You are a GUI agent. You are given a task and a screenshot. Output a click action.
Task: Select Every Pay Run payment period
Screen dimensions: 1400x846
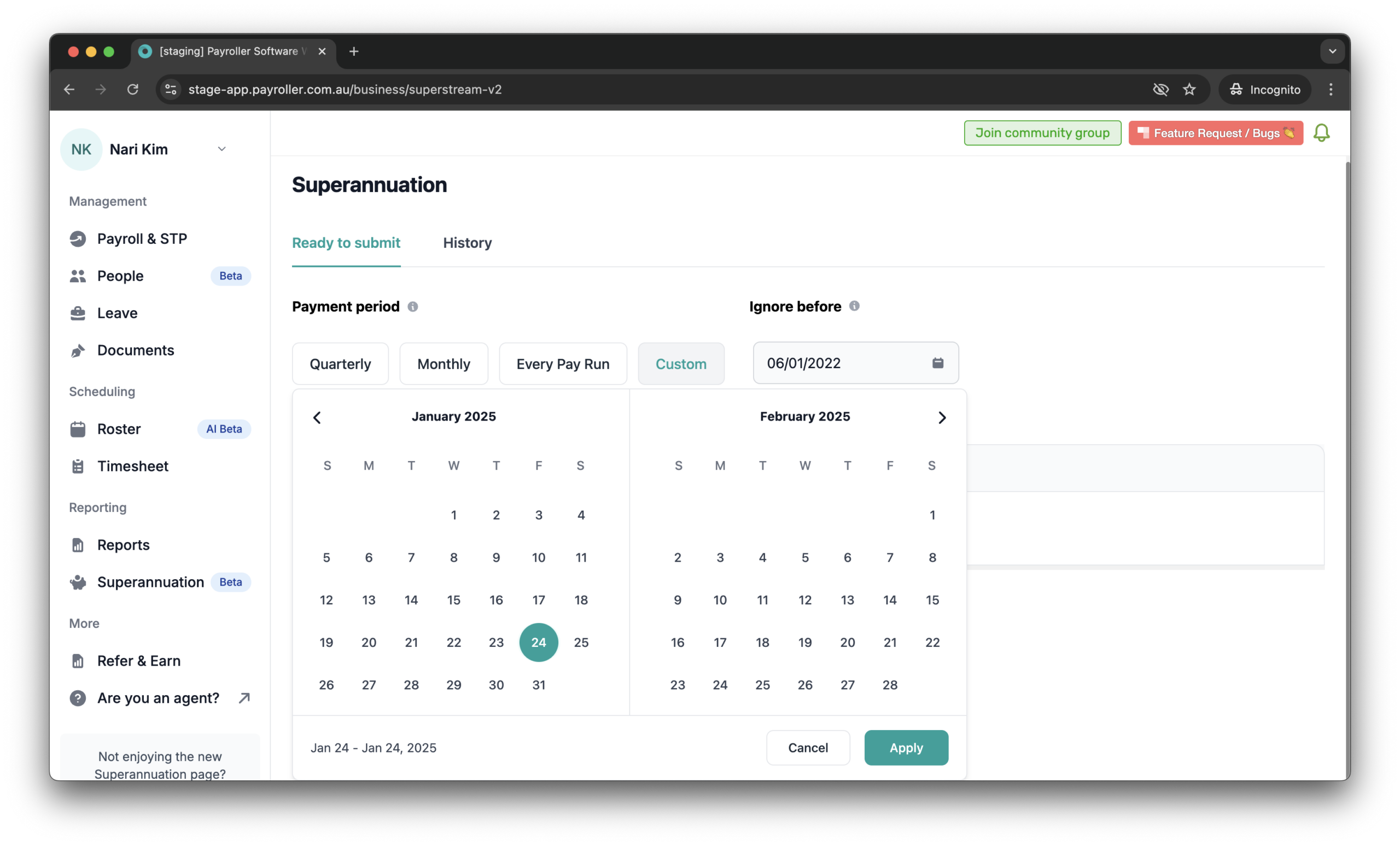tap(563, 363)
